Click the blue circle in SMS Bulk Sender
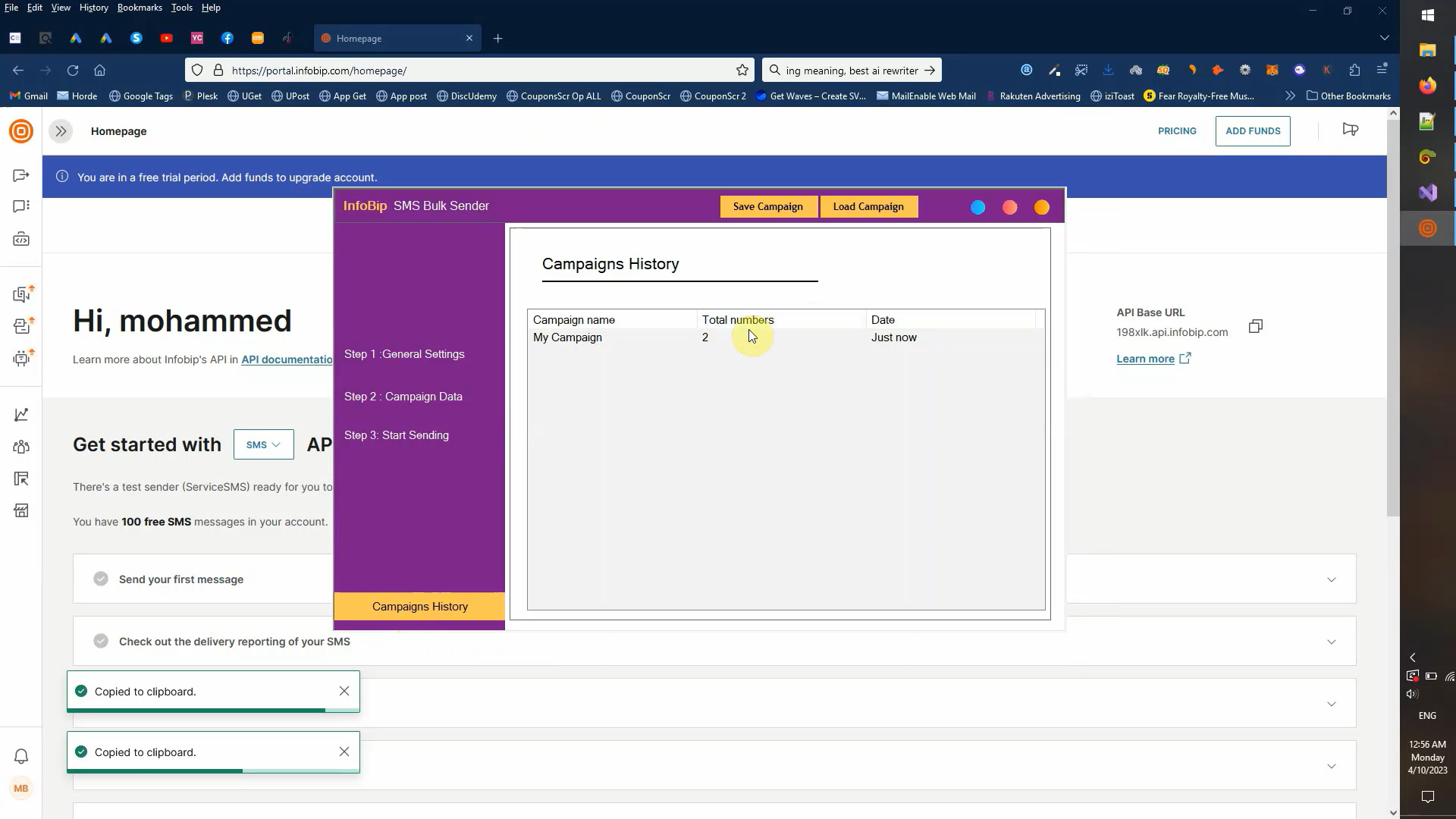The image size is (1456, 819). click(977, 207)
